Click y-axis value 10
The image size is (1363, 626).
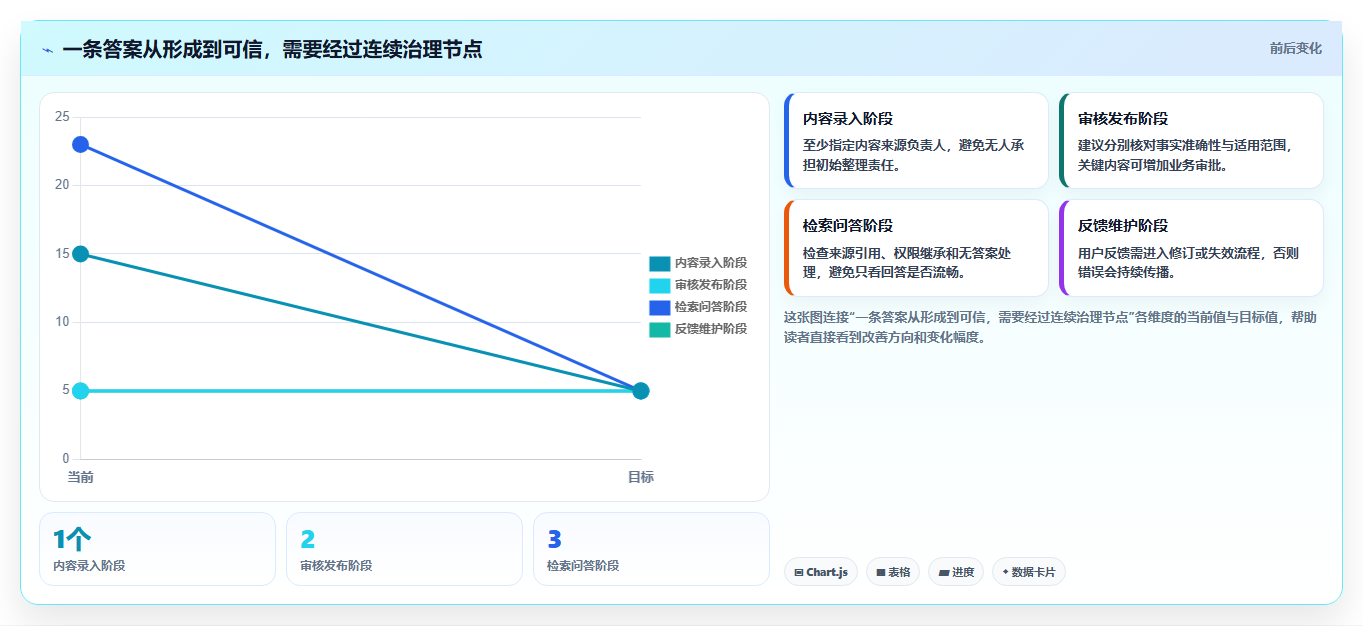click(62, 322)
